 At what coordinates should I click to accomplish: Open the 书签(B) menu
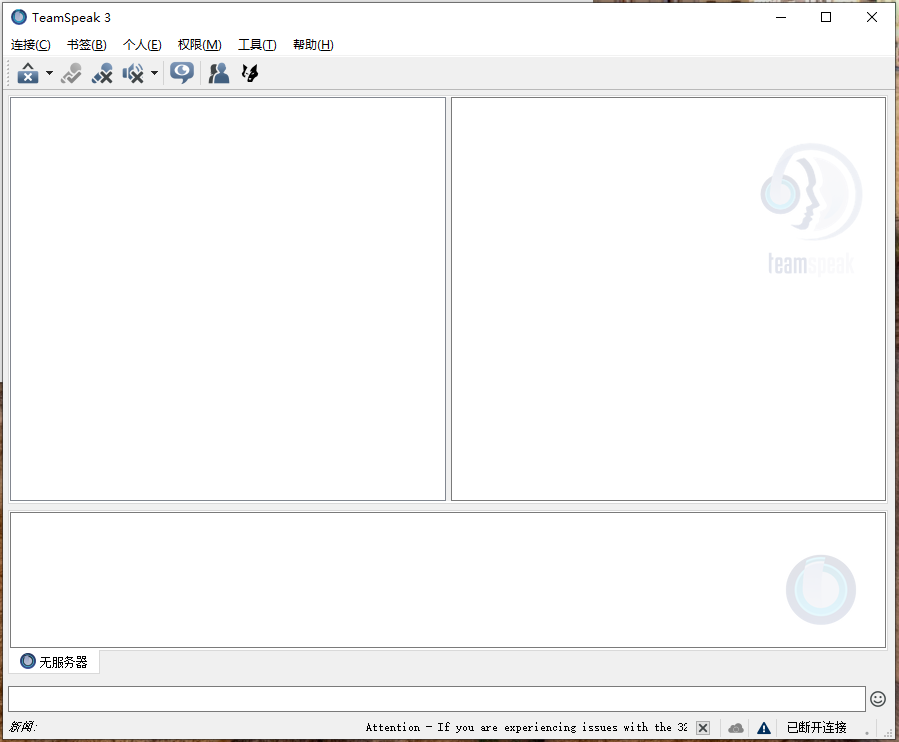pyautogui.click(x=87, y=45)
